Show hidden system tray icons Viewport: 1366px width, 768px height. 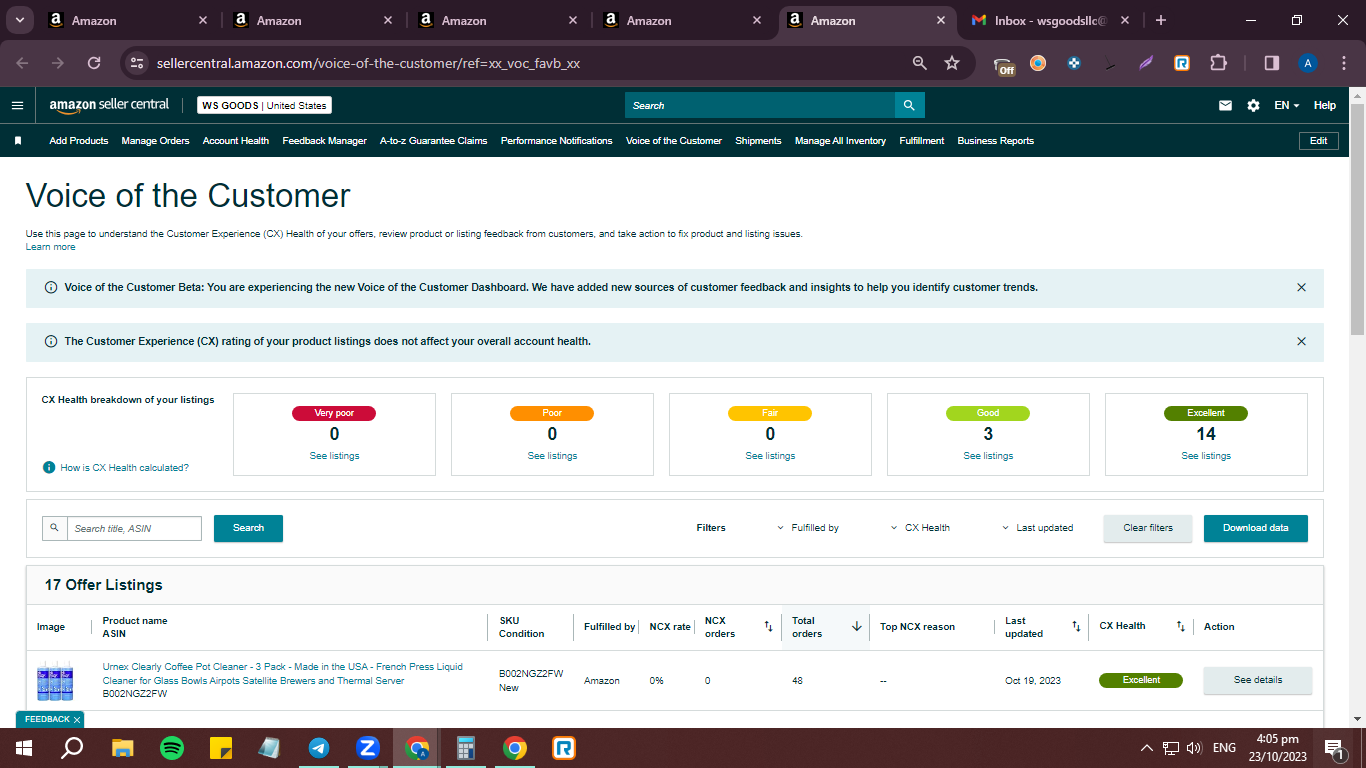(1146, 748)
